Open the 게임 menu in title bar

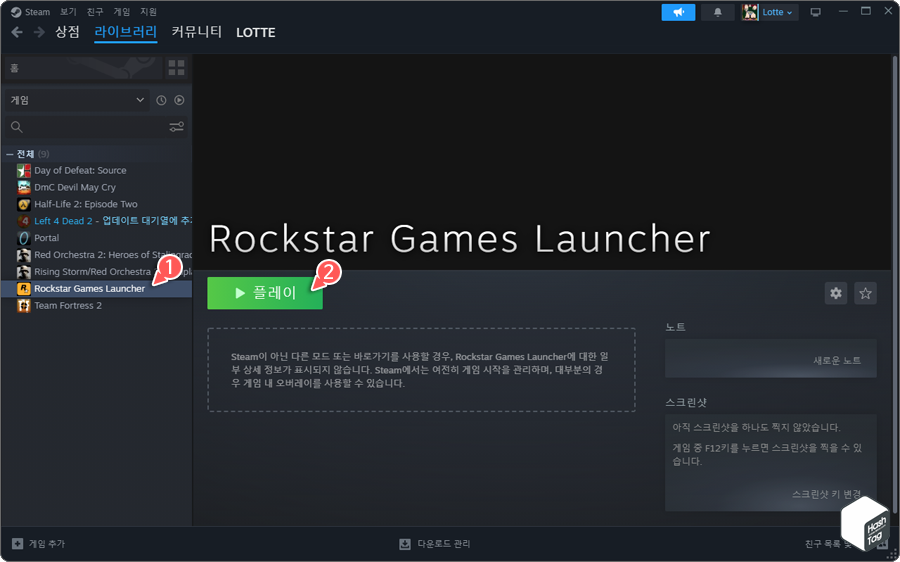(122, 11)
